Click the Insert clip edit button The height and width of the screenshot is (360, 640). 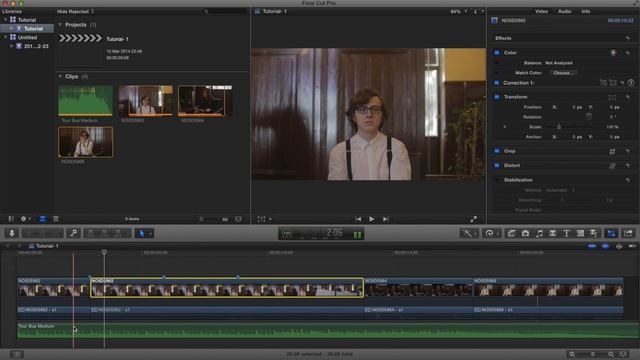click(x=104, y=233)
